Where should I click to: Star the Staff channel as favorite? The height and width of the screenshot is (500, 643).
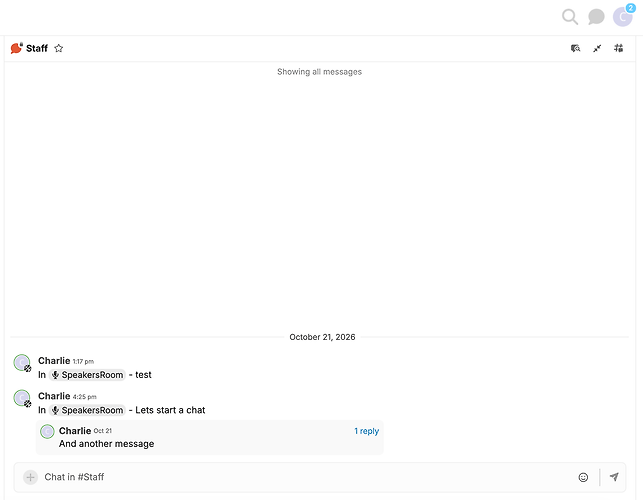pyautogui.click(x=59, y=48)
